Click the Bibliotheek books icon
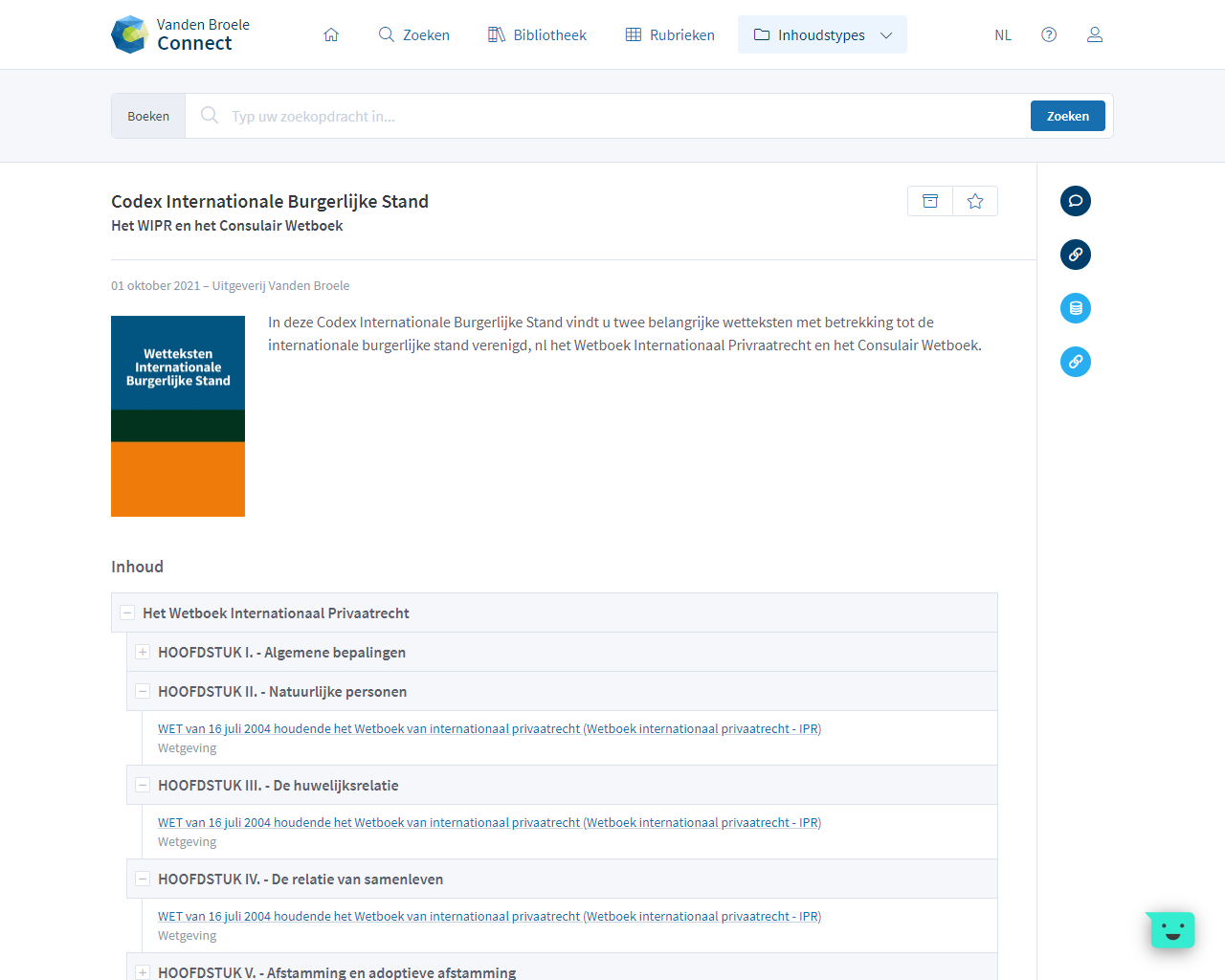The height and width of the screenshot is (980, 1225). (x=497, y=34)
